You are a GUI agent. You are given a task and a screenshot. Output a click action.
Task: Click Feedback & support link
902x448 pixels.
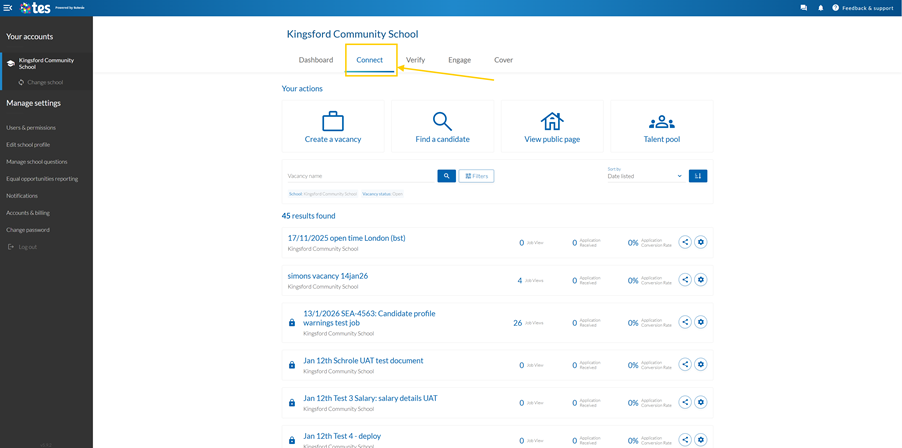pos(867,8)
